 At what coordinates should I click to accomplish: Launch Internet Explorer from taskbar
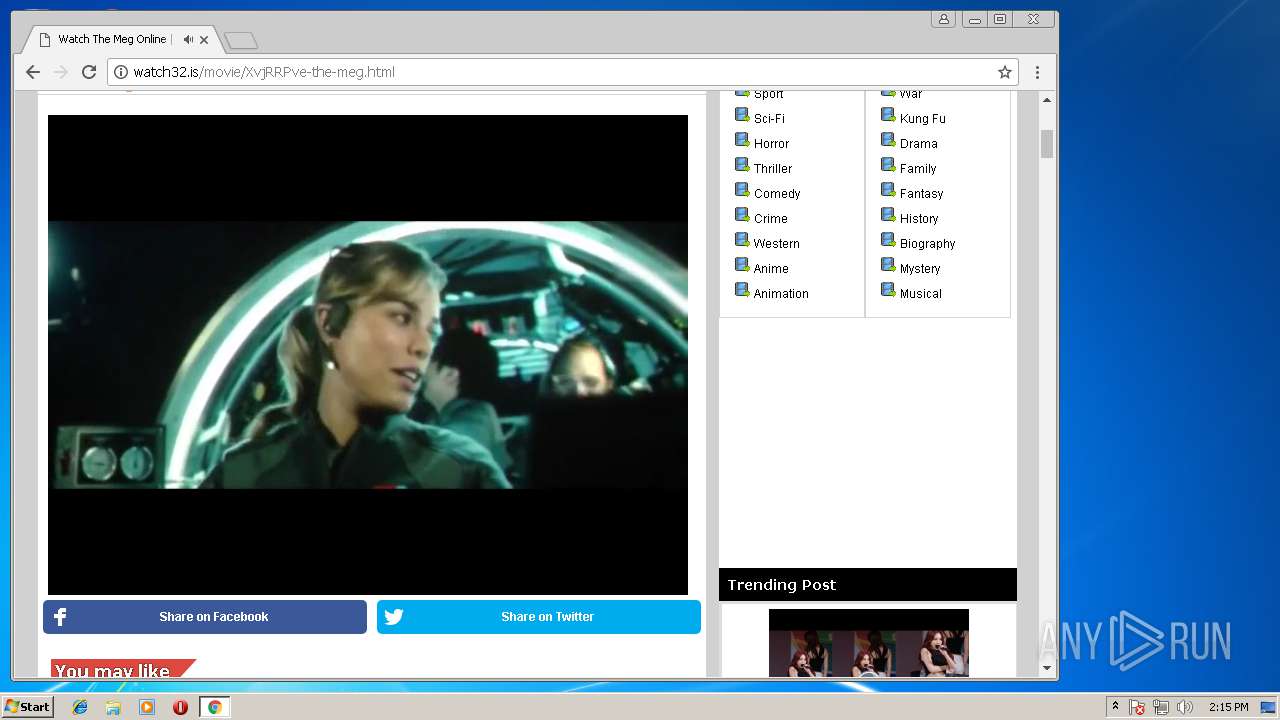(80, 707)
